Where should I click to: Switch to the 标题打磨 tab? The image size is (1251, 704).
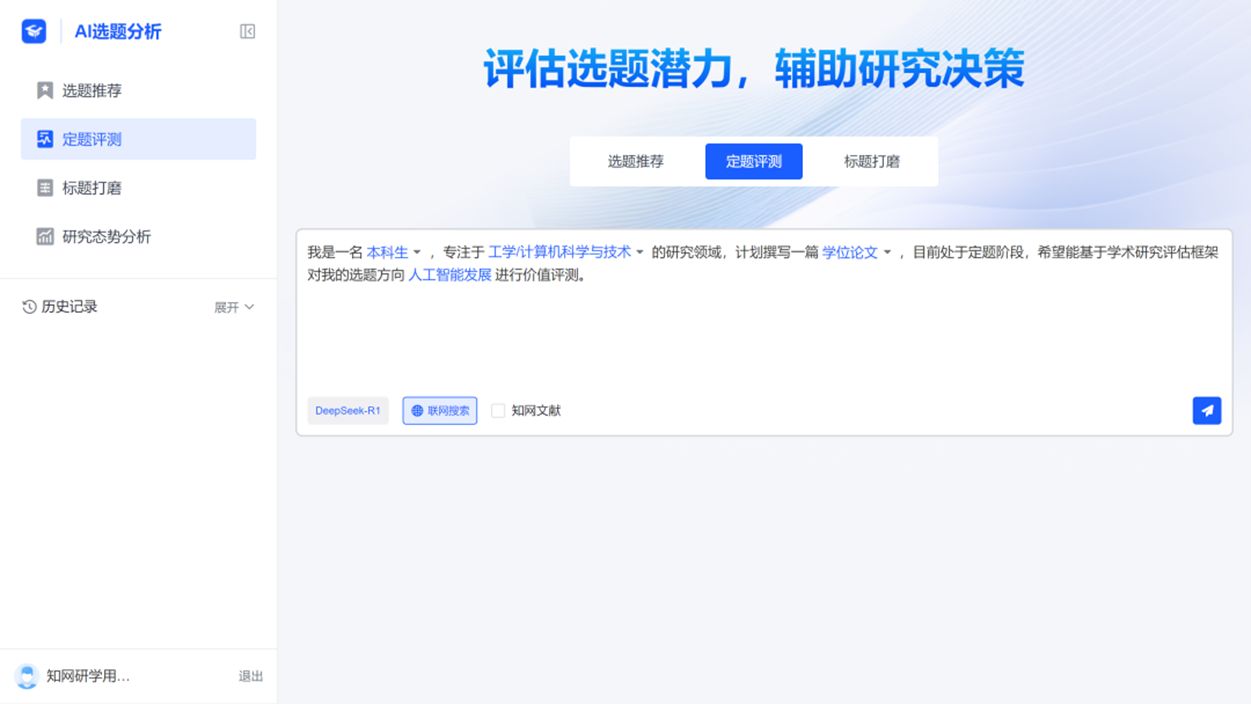(871, 162)
